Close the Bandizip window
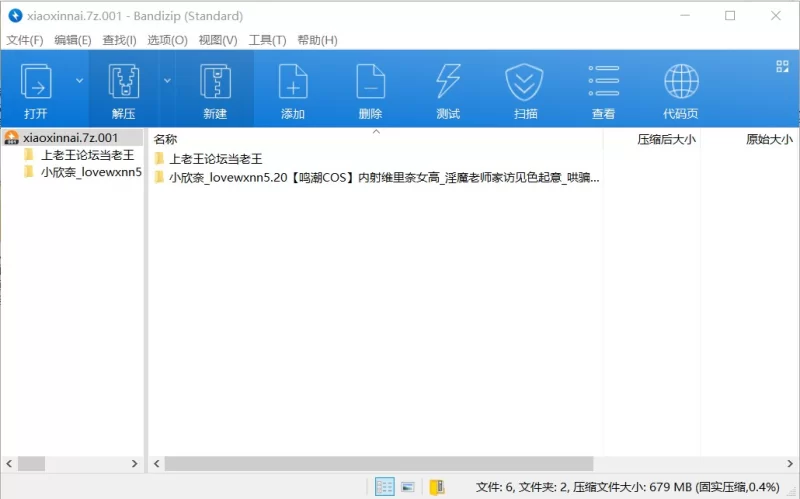The height and width of the screenshot is (499, 800). (776, 16)
